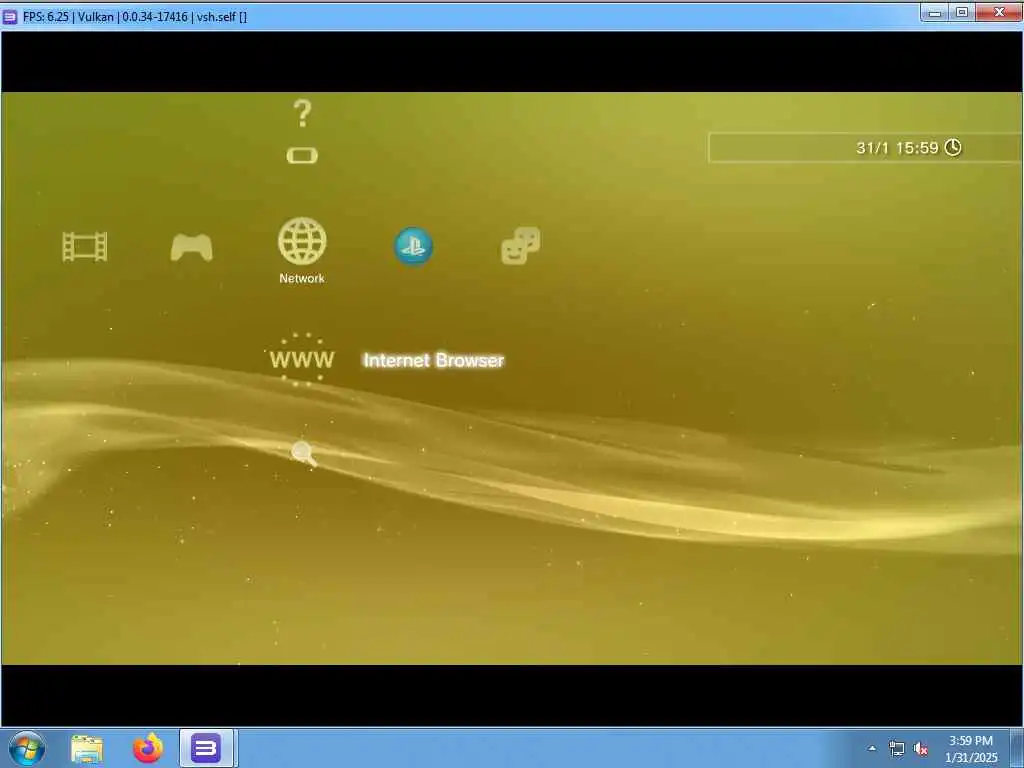The image size is (1024, 768).
Task: Open the WWW Internet Browser icon
Action: pyautogui.click(x=302, y=359)
